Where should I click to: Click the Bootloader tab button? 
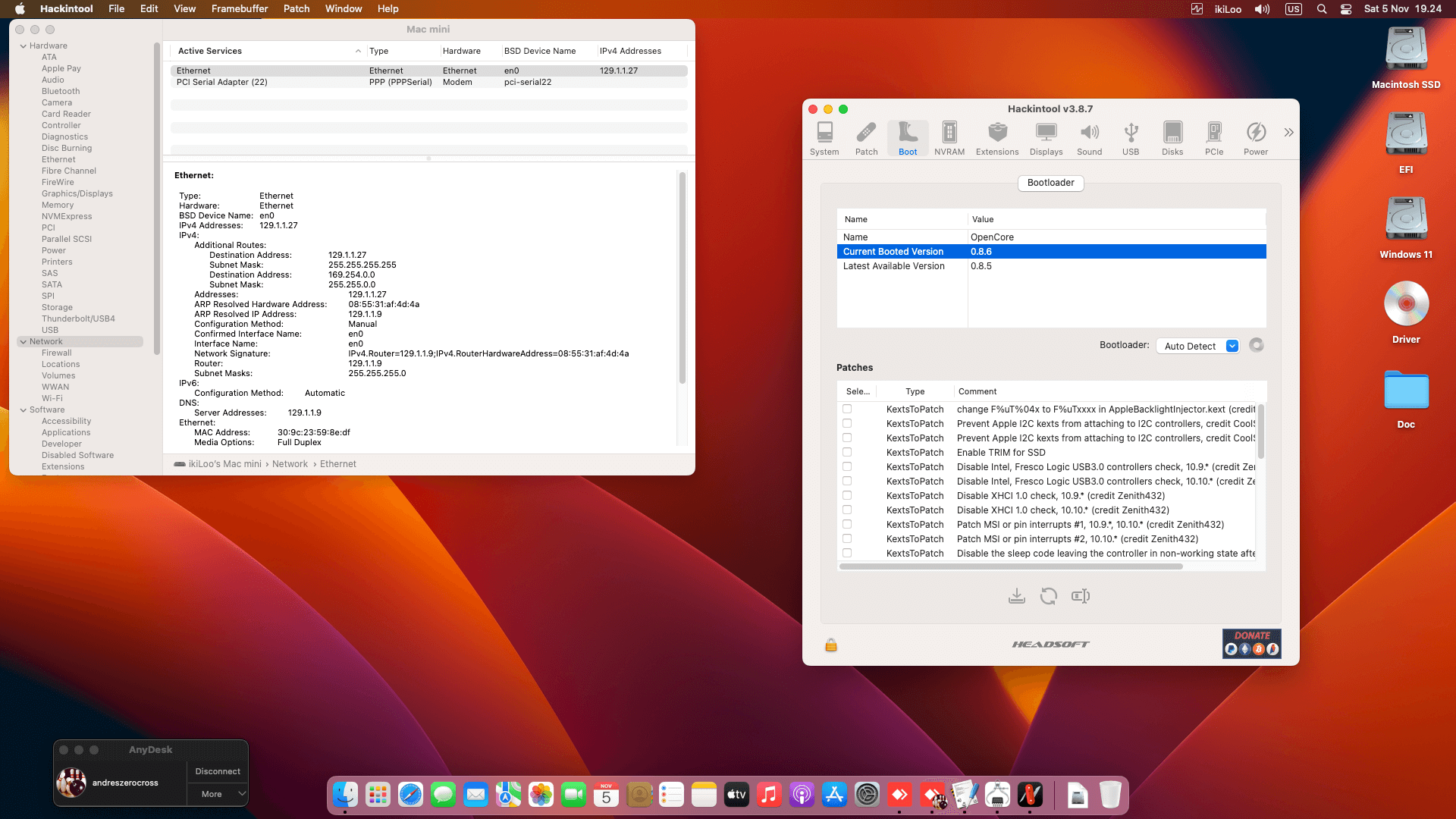[x=1050, y=183]
